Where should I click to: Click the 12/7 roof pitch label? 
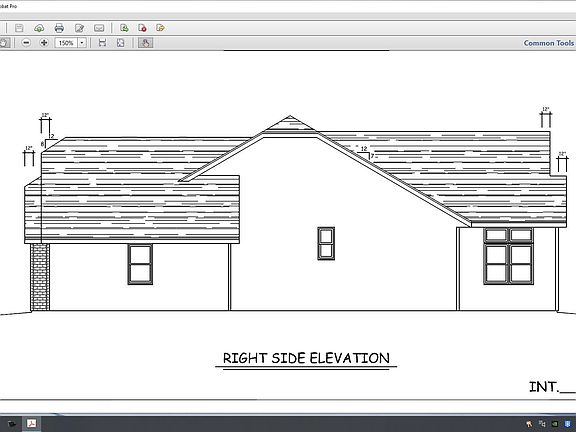[x=366, y=153]
